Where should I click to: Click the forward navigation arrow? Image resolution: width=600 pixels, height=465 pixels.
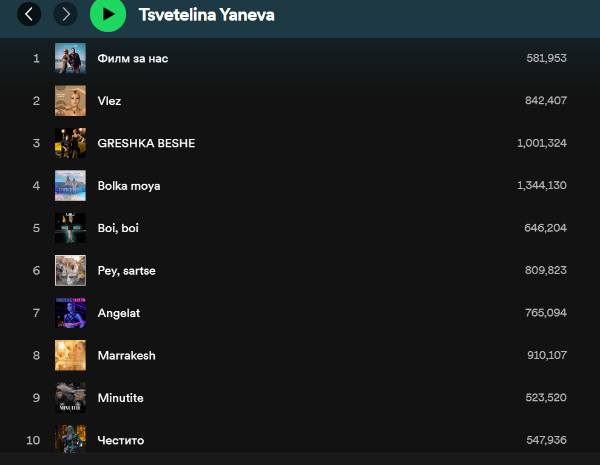click(65, 14)
